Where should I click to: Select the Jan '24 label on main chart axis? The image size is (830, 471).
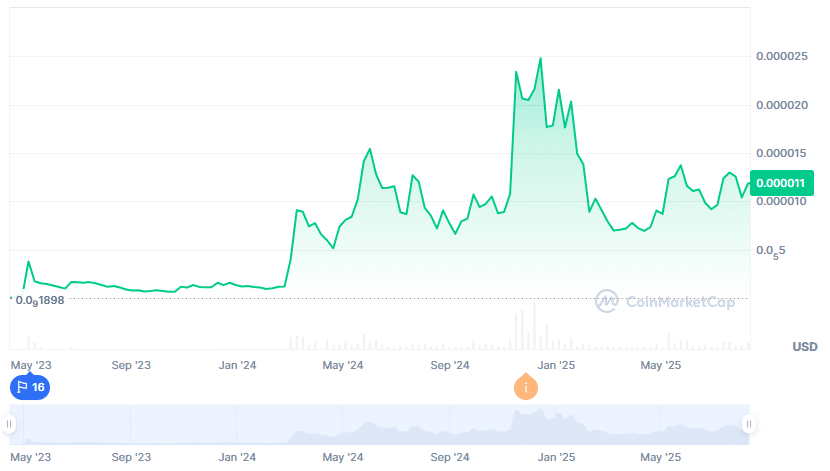(238, 366)
